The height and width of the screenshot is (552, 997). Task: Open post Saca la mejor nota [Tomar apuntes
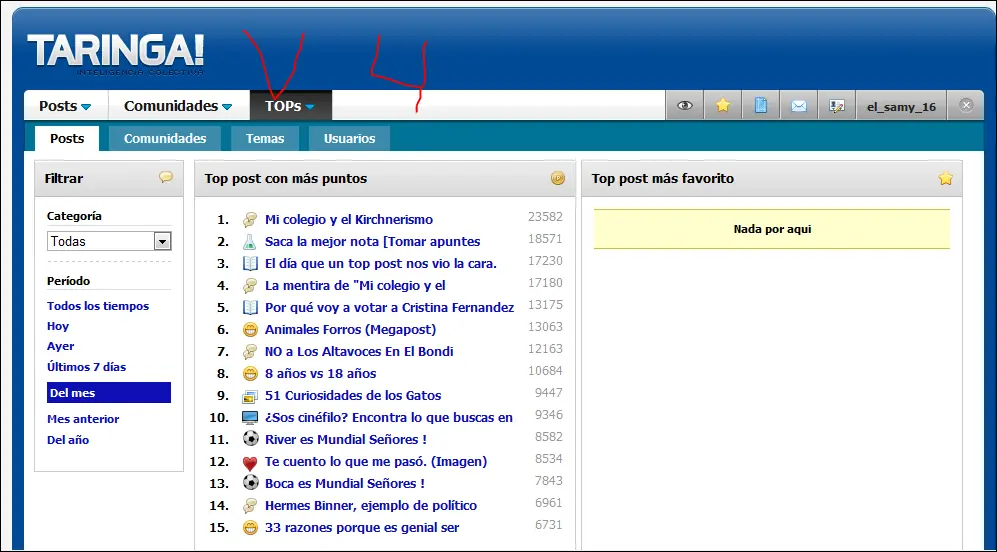coord(373,242)
